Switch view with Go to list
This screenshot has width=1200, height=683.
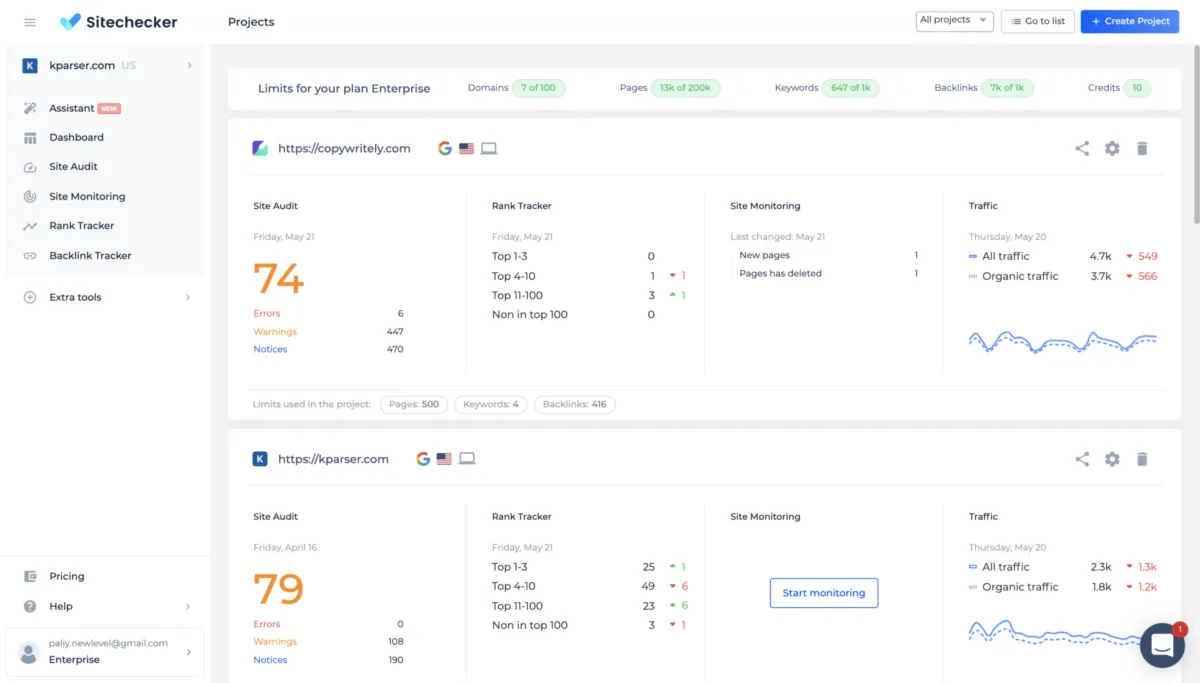click(1038, 21)
